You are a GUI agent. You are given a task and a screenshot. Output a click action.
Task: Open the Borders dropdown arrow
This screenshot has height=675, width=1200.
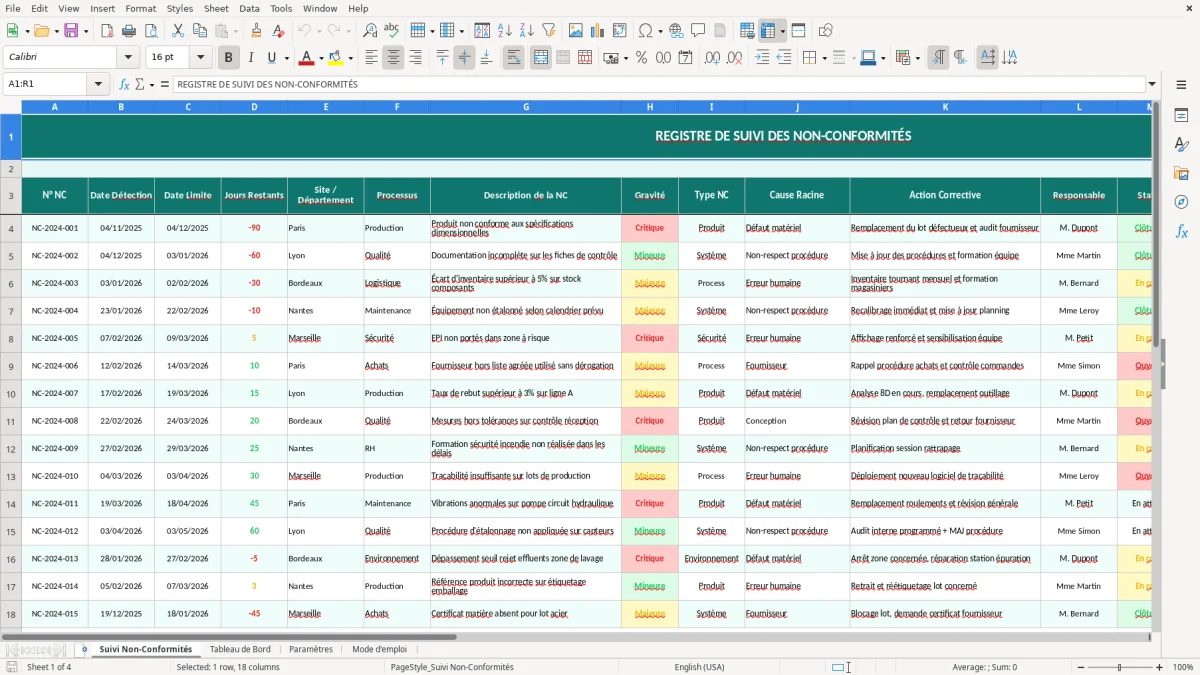[824, 58]
